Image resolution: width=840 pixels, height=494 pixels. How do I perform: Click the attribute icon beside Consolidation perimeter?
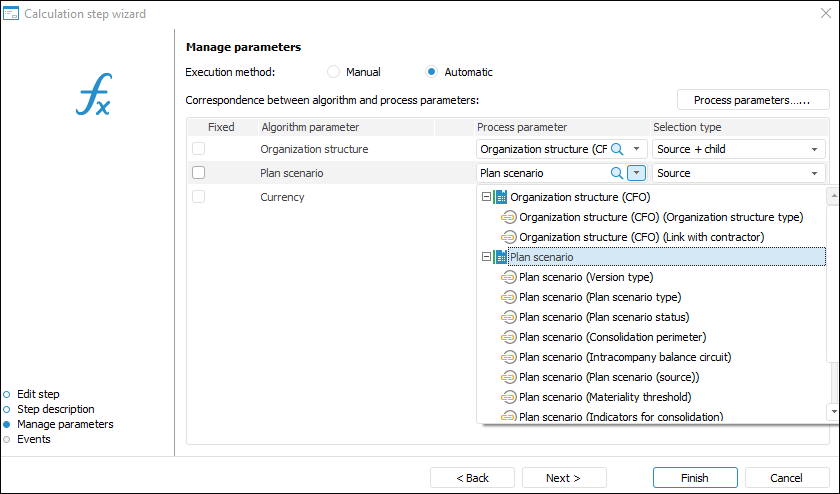508,337
